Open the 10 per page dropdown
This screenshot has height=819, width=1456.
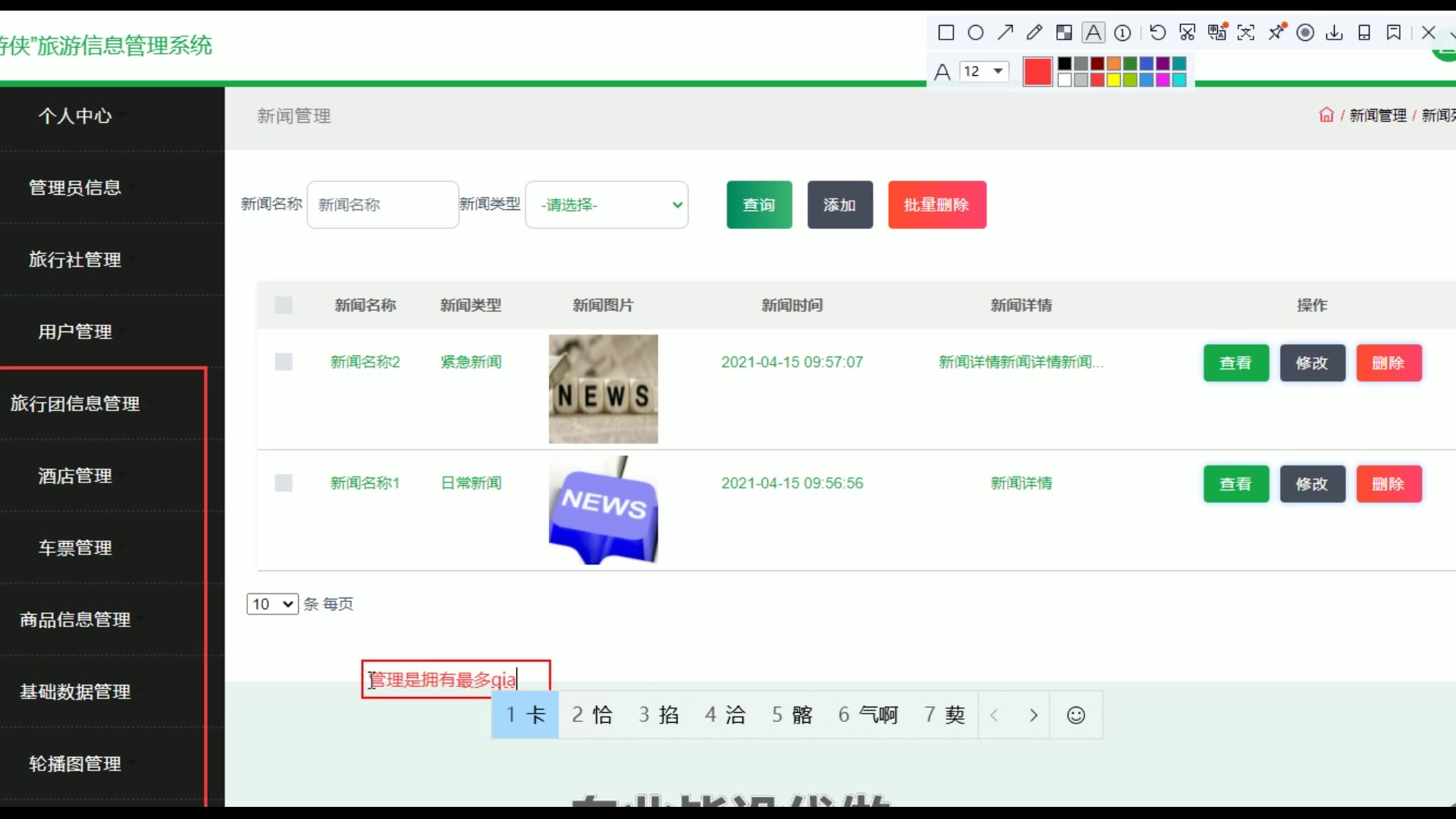tap(272, 604)
